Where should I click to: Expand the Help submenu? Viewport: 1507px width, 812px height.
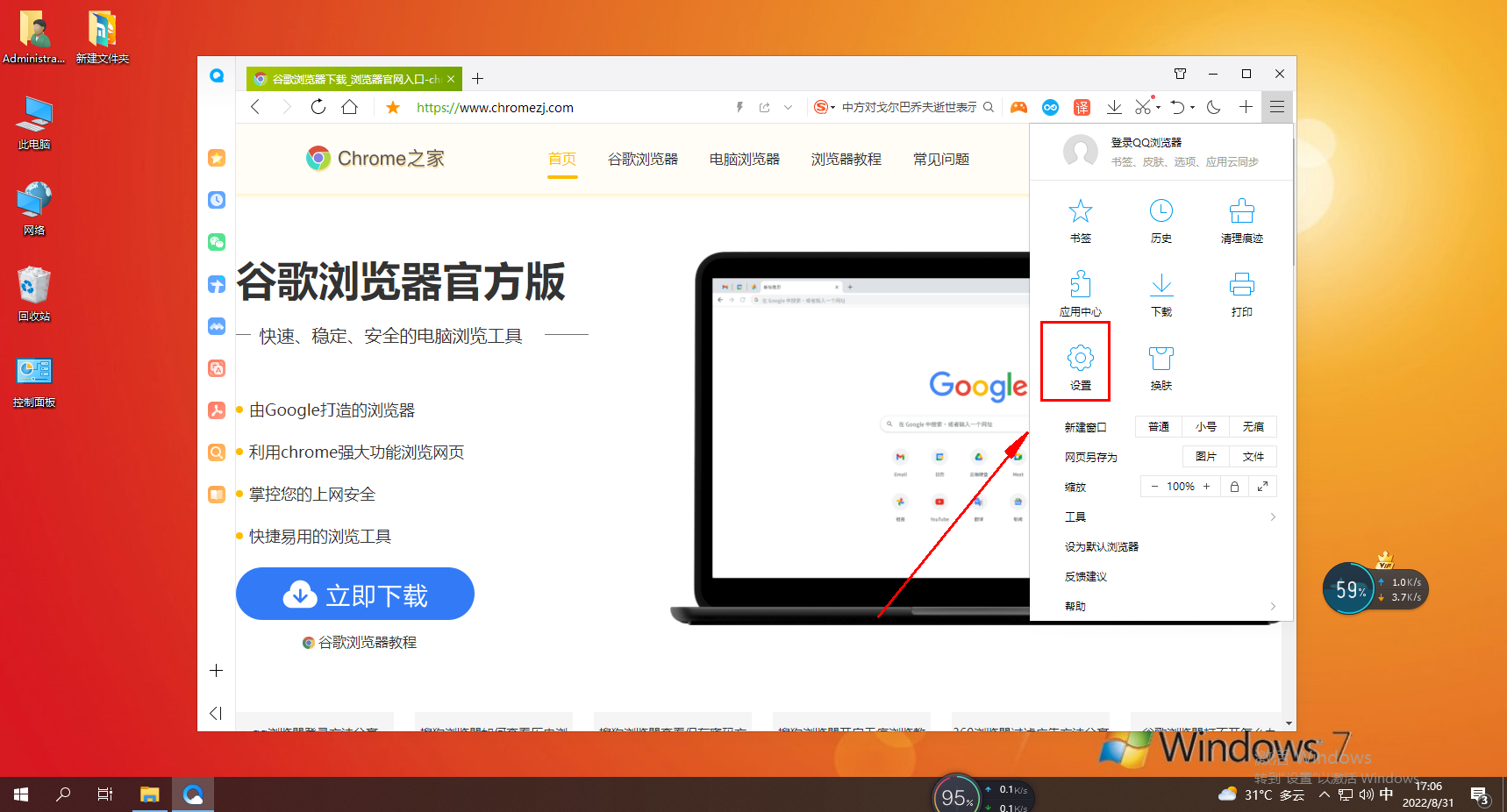[1169, 606]
